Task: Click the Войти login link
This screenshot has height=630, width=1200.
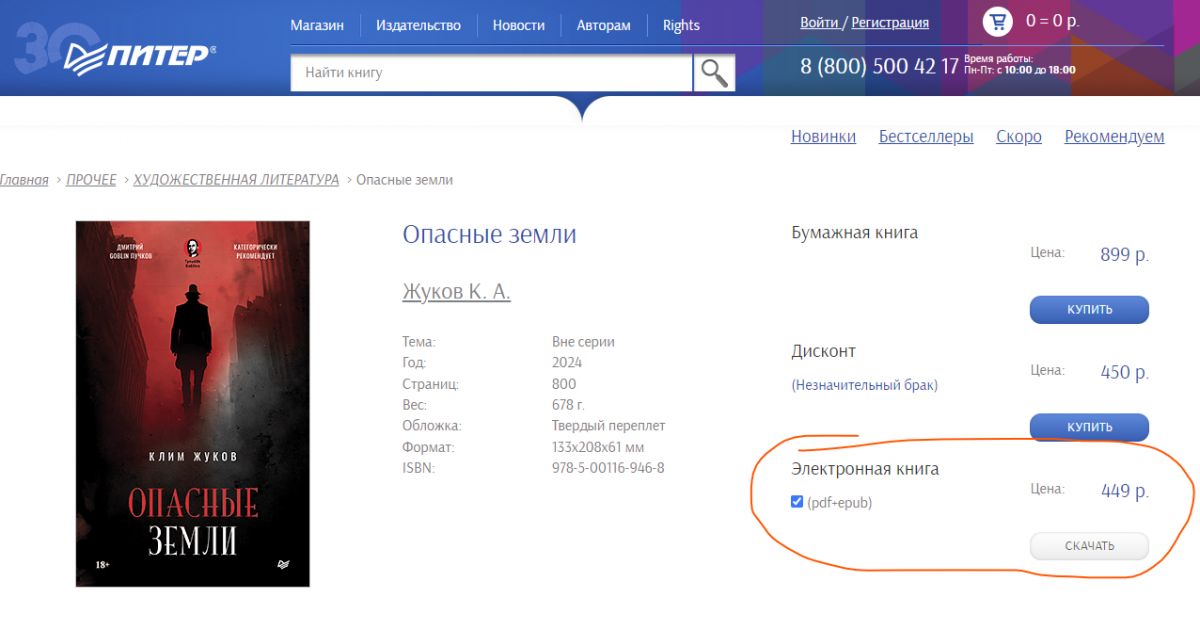Action: [819, 22]
